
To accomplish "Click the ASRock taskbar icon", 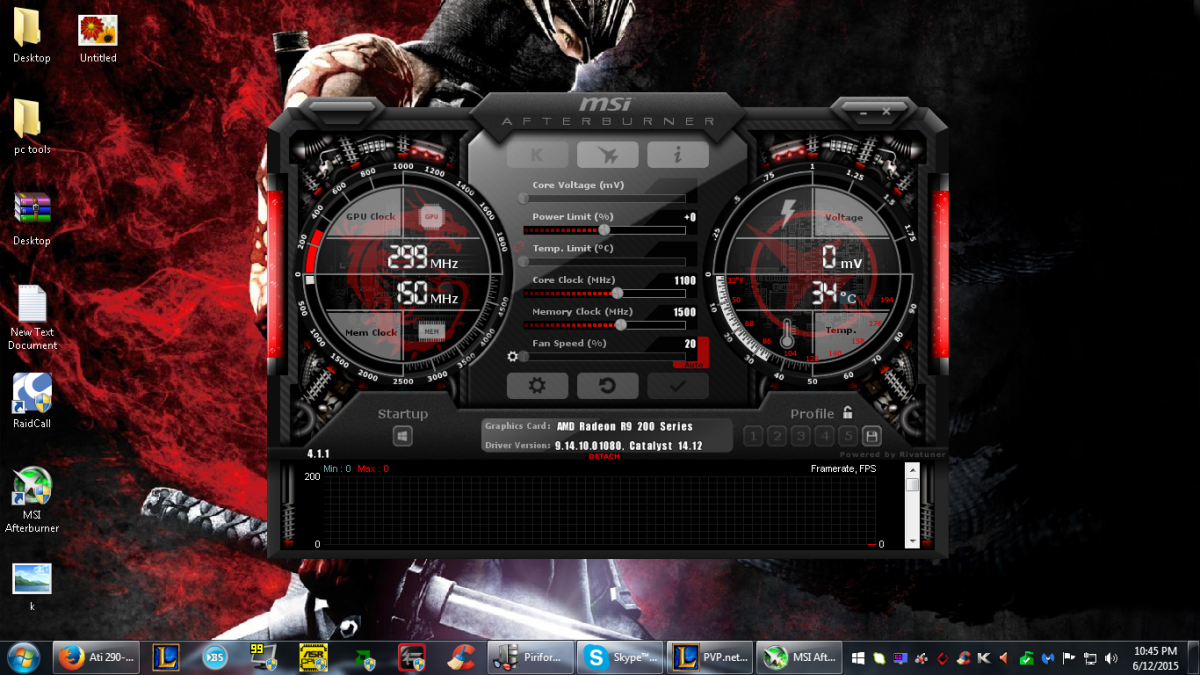I will pos(314,657).
